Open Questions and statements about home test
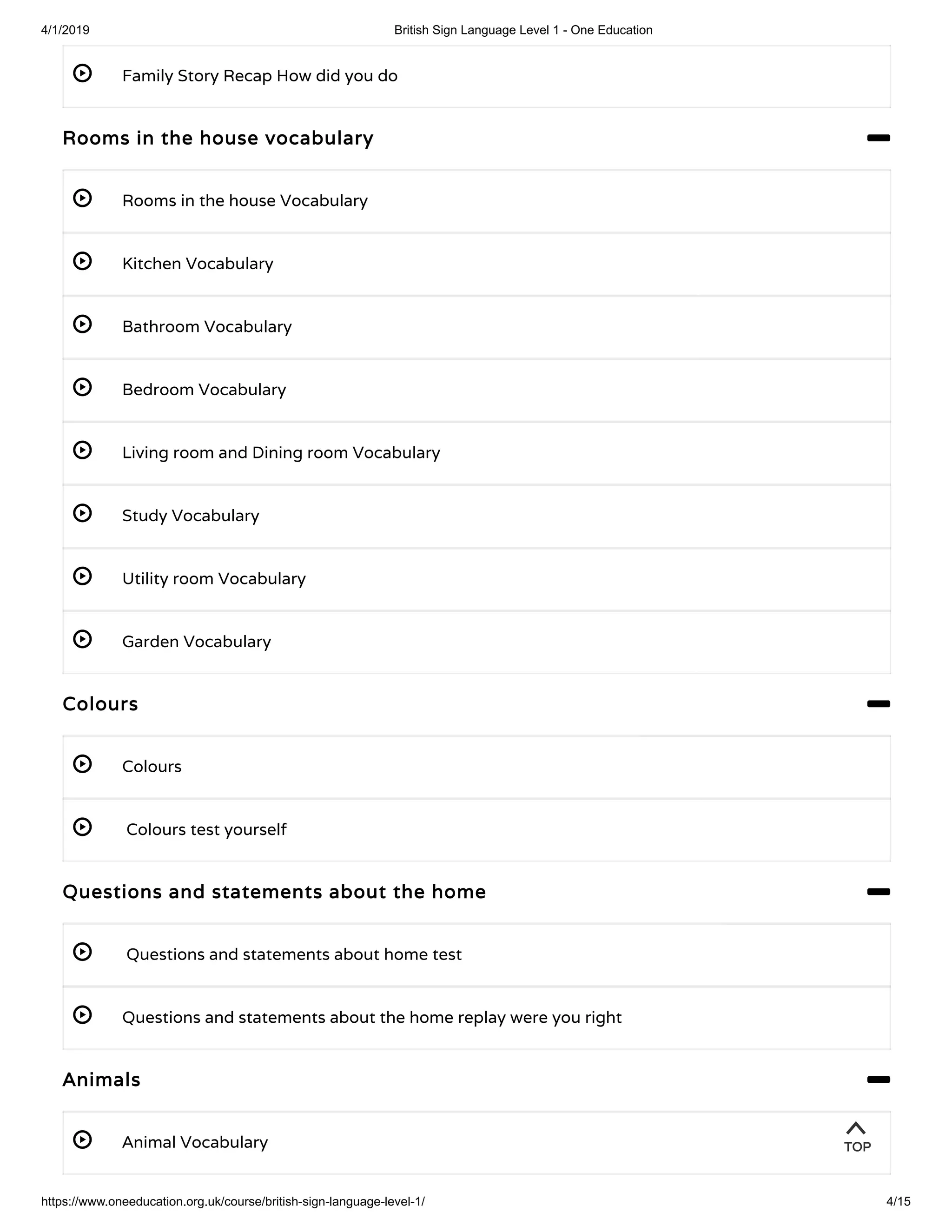 [294, 954]
